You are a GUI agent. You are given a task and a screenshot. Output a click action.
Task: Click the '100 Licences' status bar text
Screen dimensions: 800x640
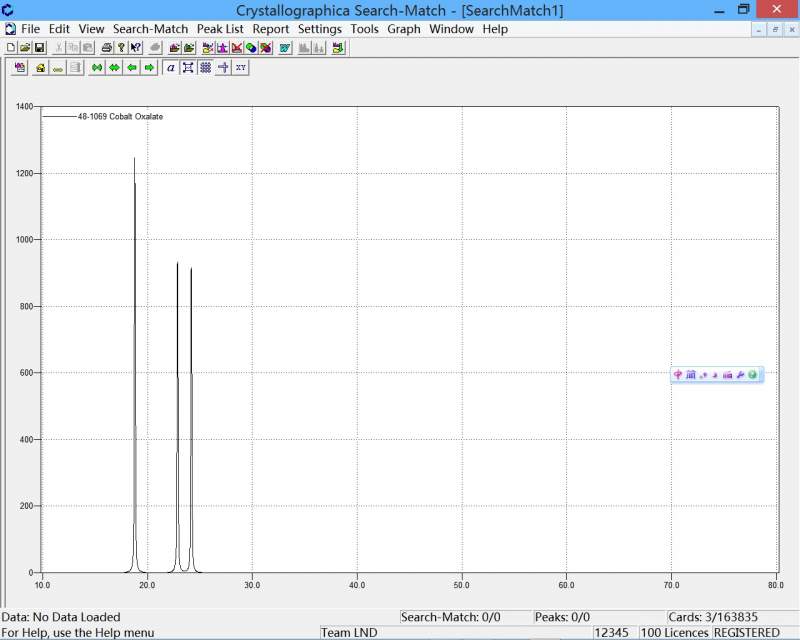pyautogui.click(x=674, y=633)
